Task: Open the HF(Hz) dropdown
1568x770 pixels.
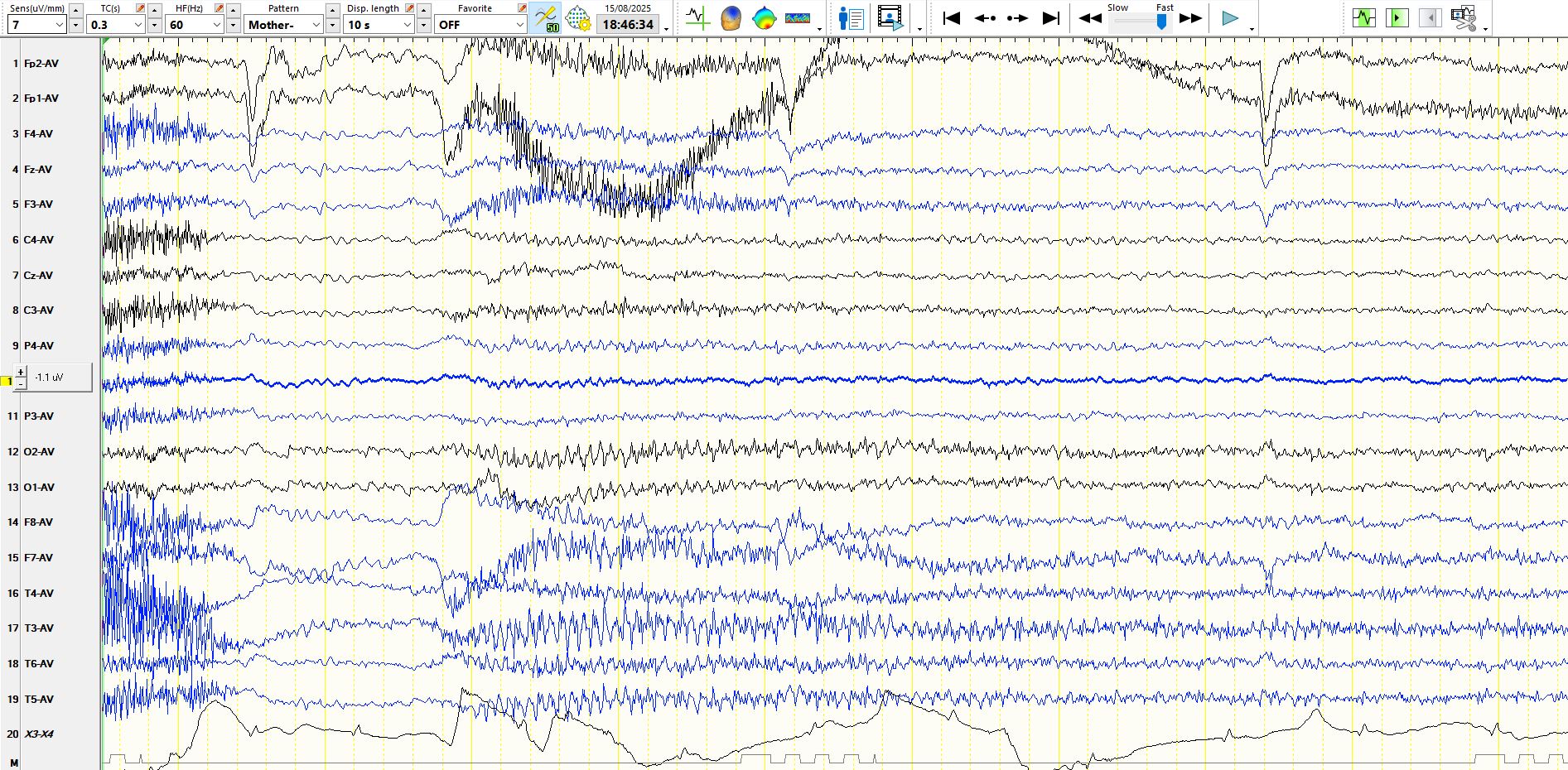Action: pos(195,25)
